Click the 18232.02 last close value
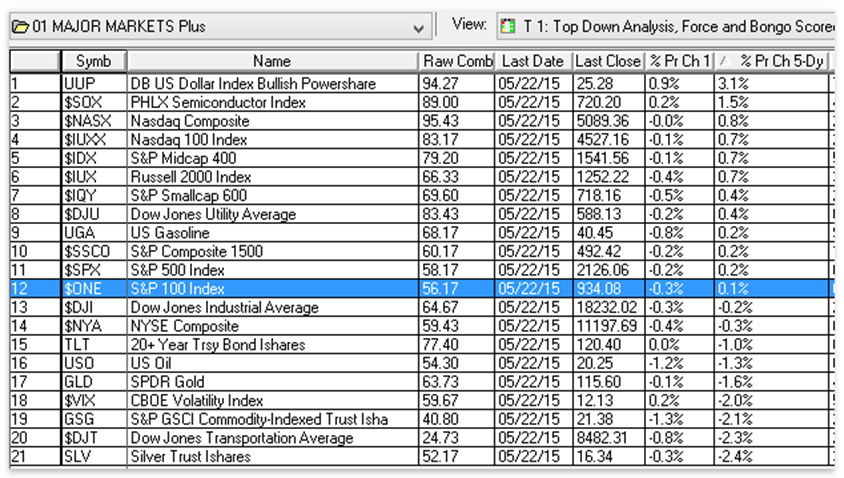 point(607,307)
